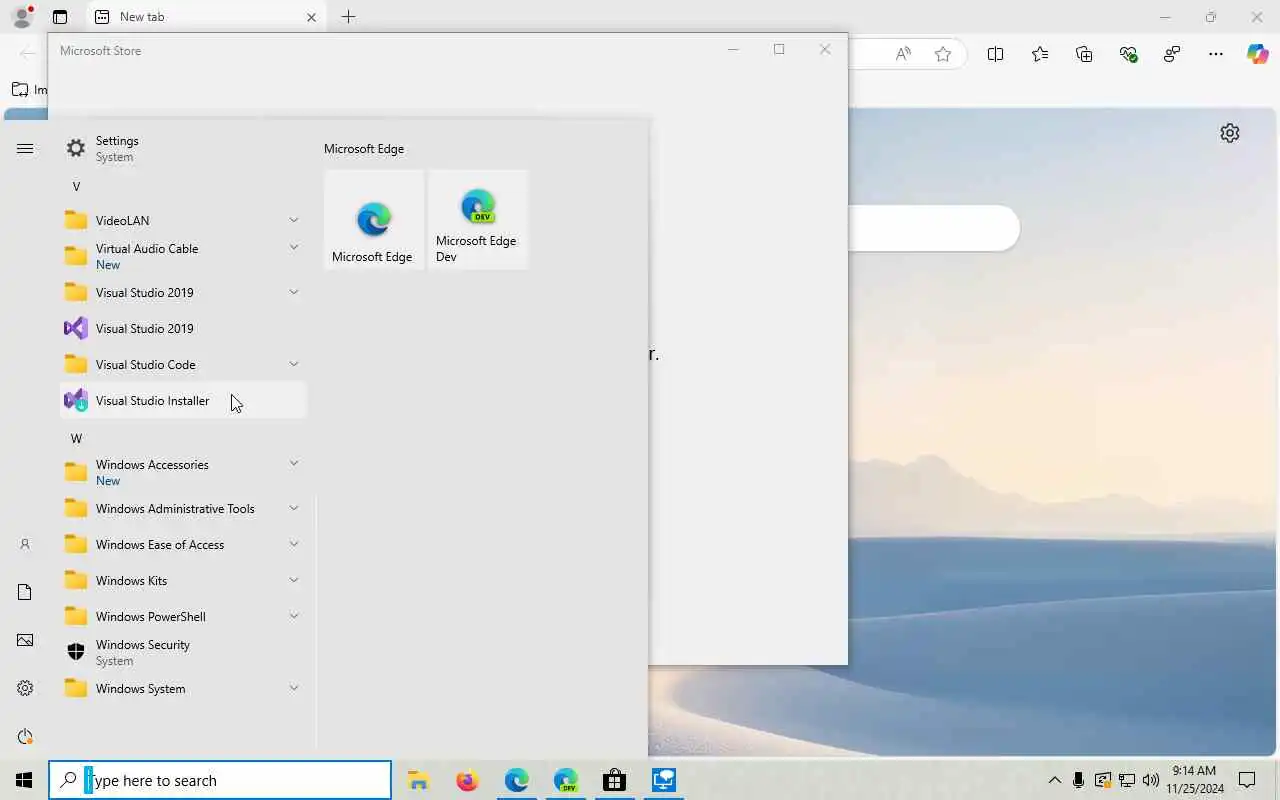Image resolution: width=1280 pixels, height=800 pixels.
Task: Click the clock showing 9:14 AM
Action: coord(1194,771)
